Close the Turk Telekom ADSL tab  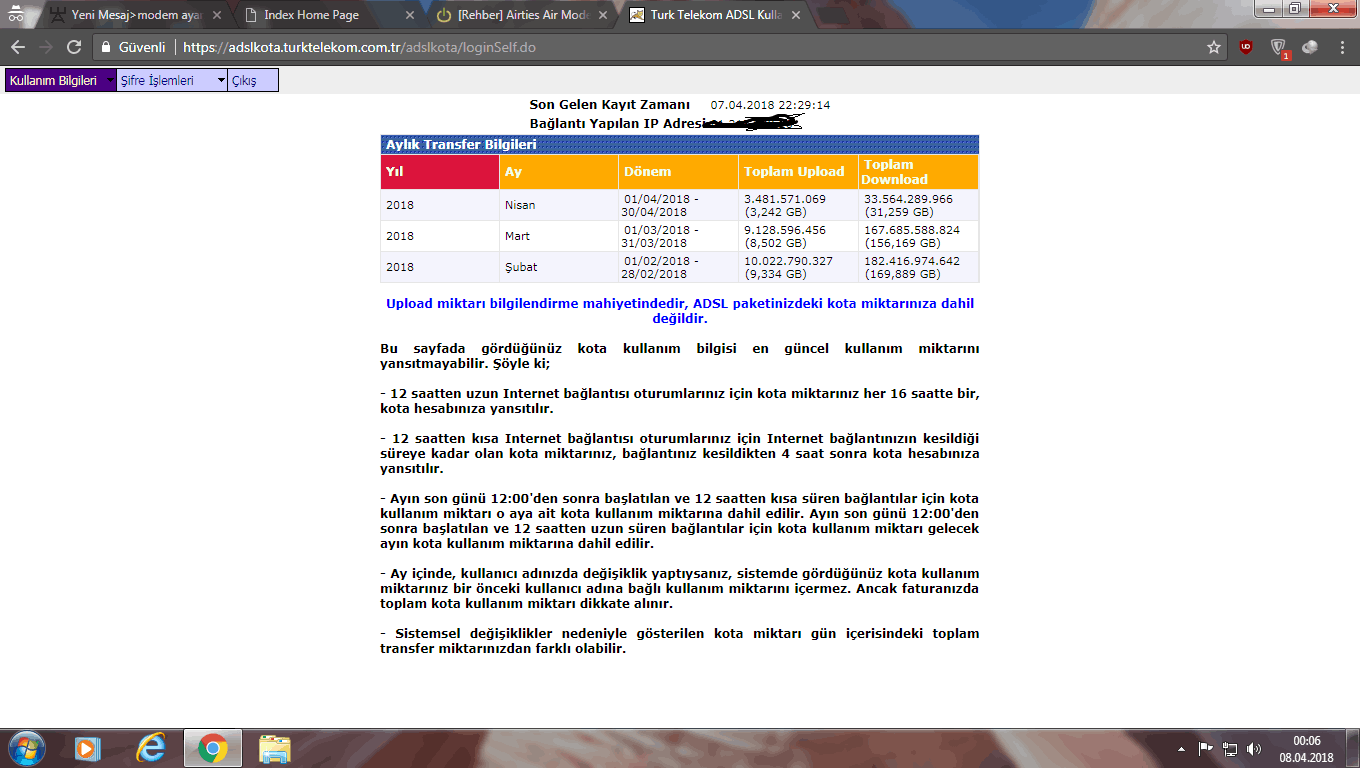tap(796, 15)
